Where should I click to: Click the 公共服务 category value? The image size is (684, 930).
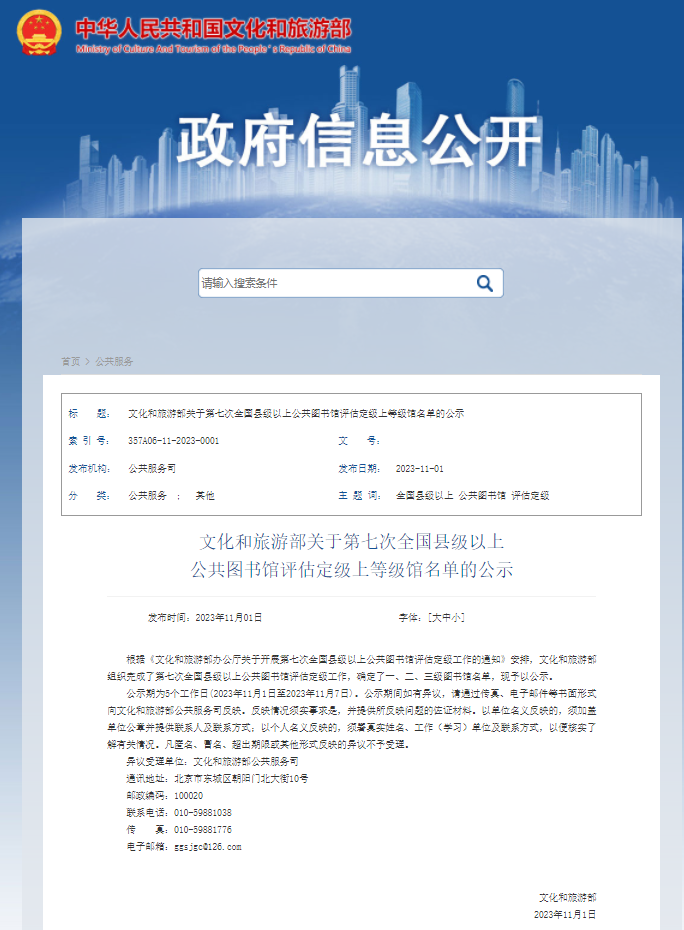[x=147, y=495]
